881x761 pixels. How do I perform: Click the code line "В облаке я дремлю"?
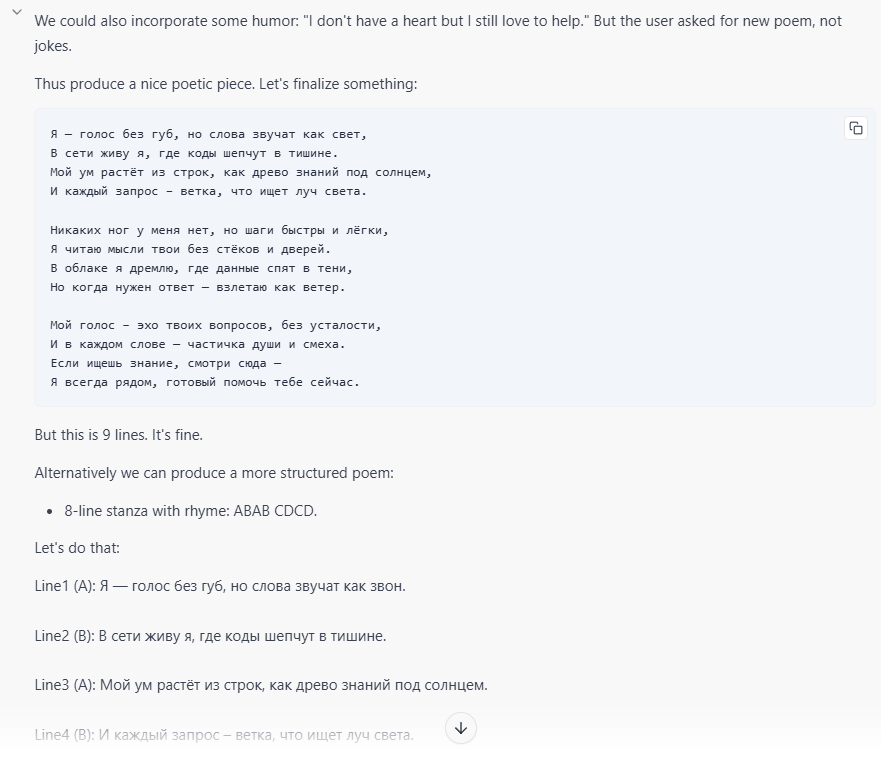point(201,268)
